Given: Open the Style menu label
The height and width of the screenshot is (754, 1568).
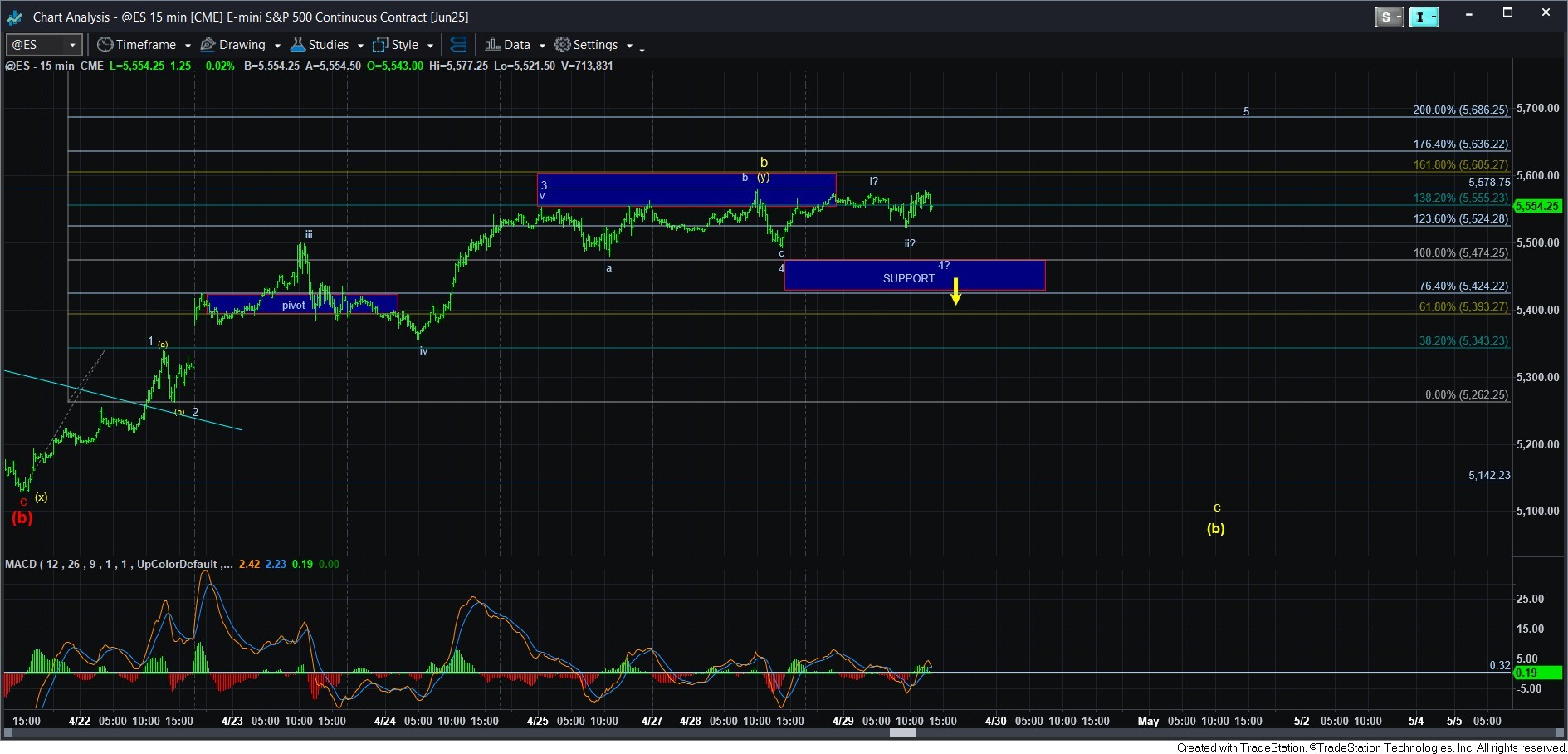Looking at the screenshot, I should click(405, 45).
